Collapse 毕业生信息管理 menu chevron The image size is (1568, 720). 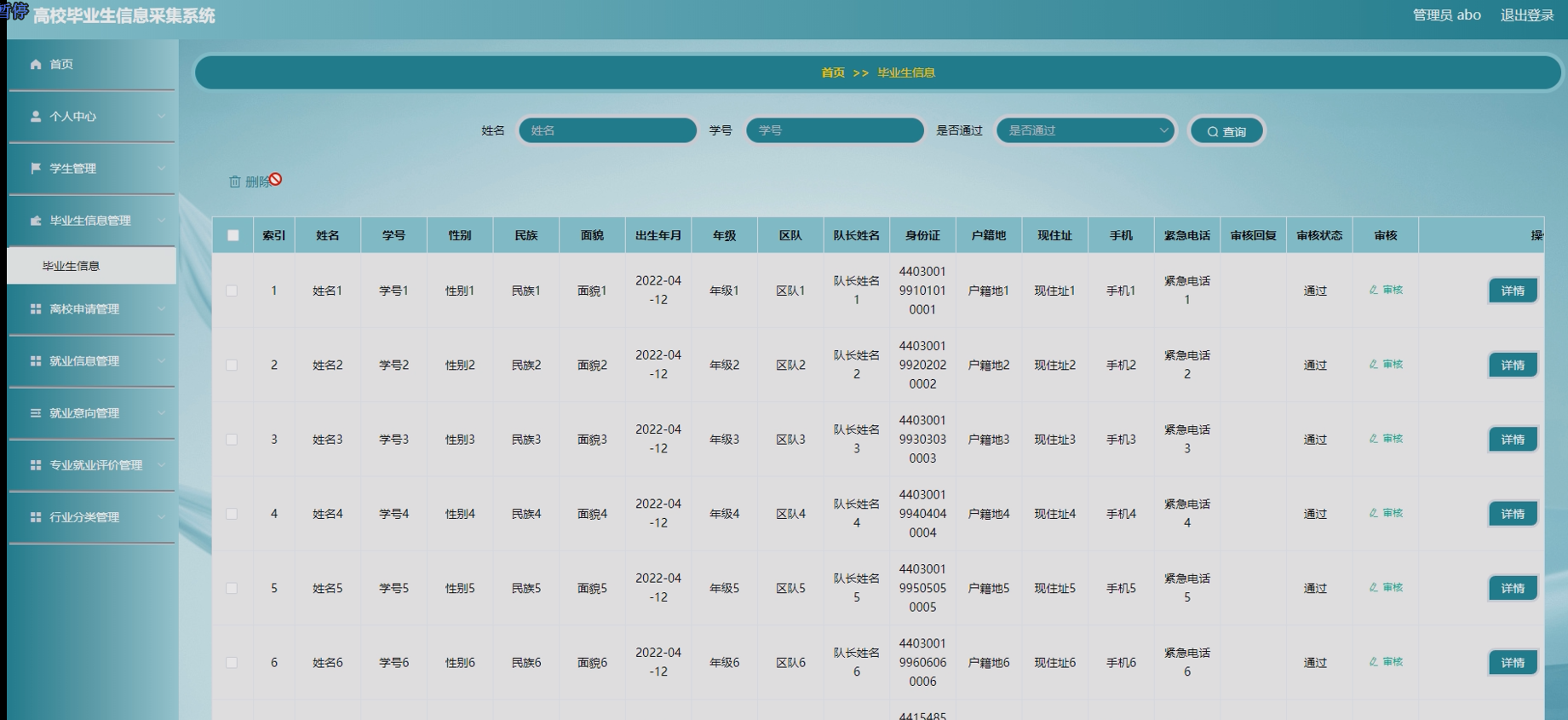click(161, 220)
